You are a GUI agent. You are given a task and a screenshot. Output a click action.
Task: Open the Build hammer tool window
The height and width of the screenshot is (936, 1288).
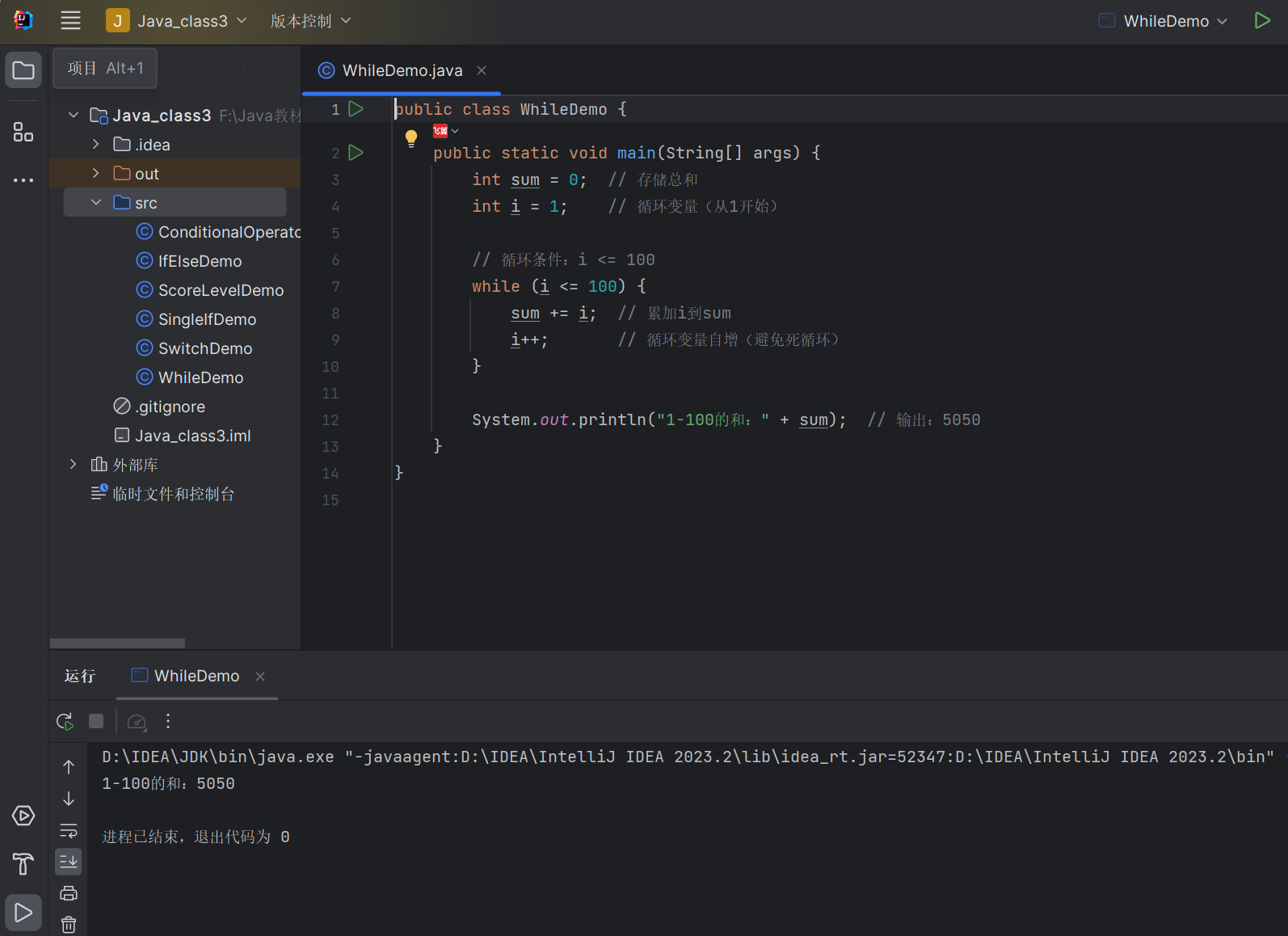point(23,864)
